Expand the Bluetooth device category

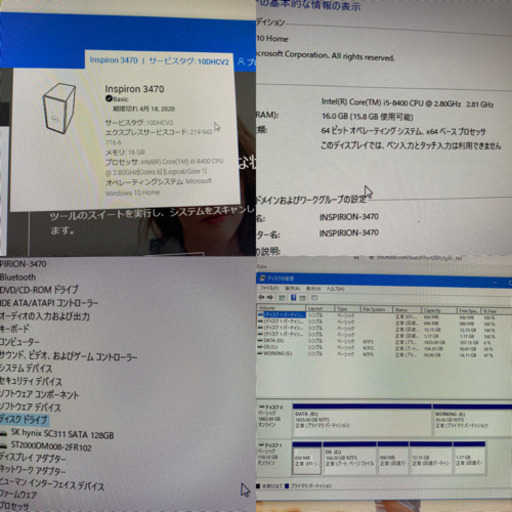click(18, 277)
